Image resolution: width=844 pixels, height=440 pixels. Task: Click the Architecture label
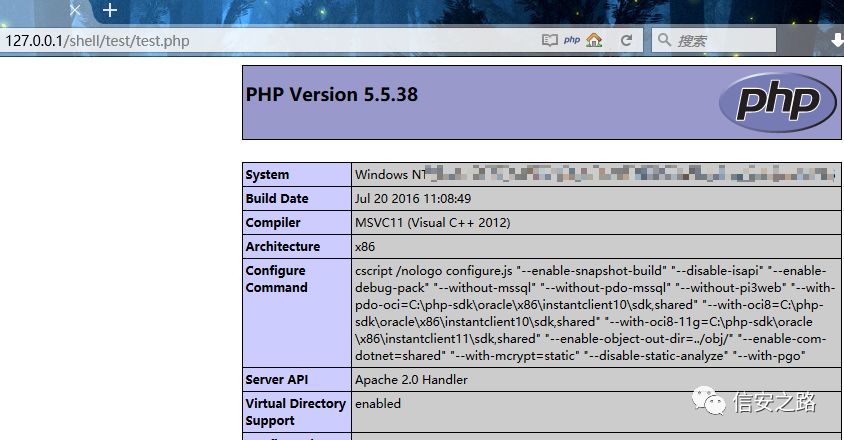tap(283, 246)
